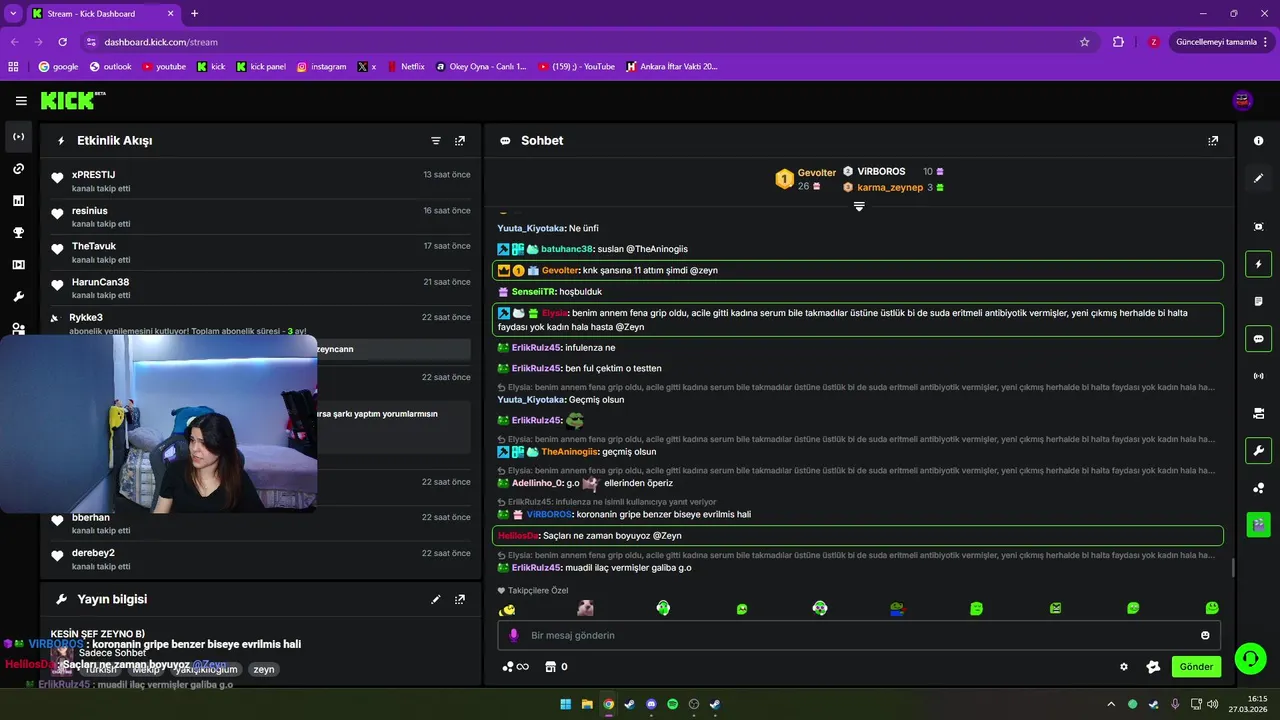Image resolution: width=1280 pixels, height=720 pixels.
Task: Open the video clips icon in the left sidebar
Action: pyautogui.click(x=19, y=265)
